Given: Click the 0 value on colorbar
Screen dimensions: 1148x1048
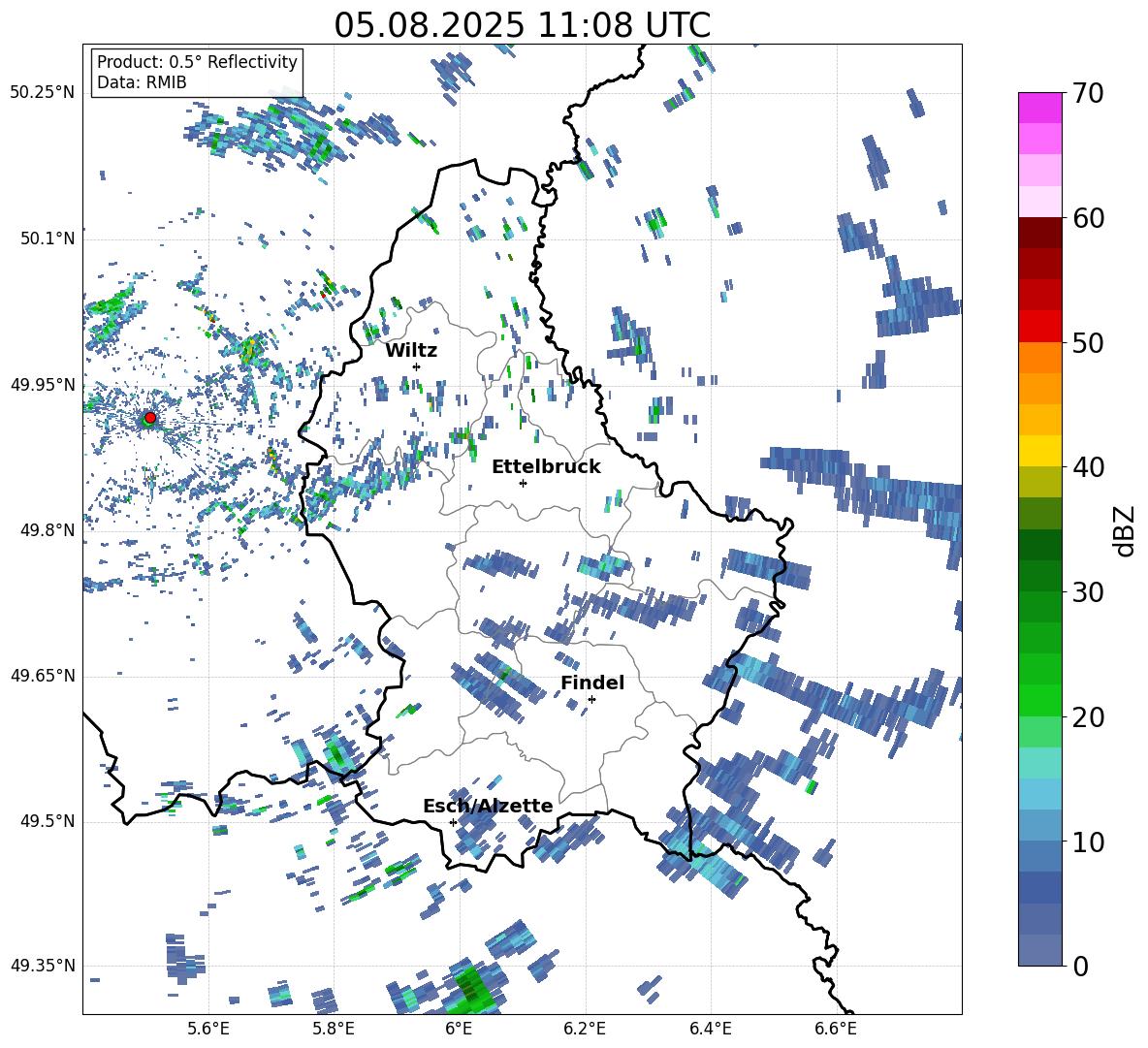Looking at the screenshot, I should tap(1080, 966).
